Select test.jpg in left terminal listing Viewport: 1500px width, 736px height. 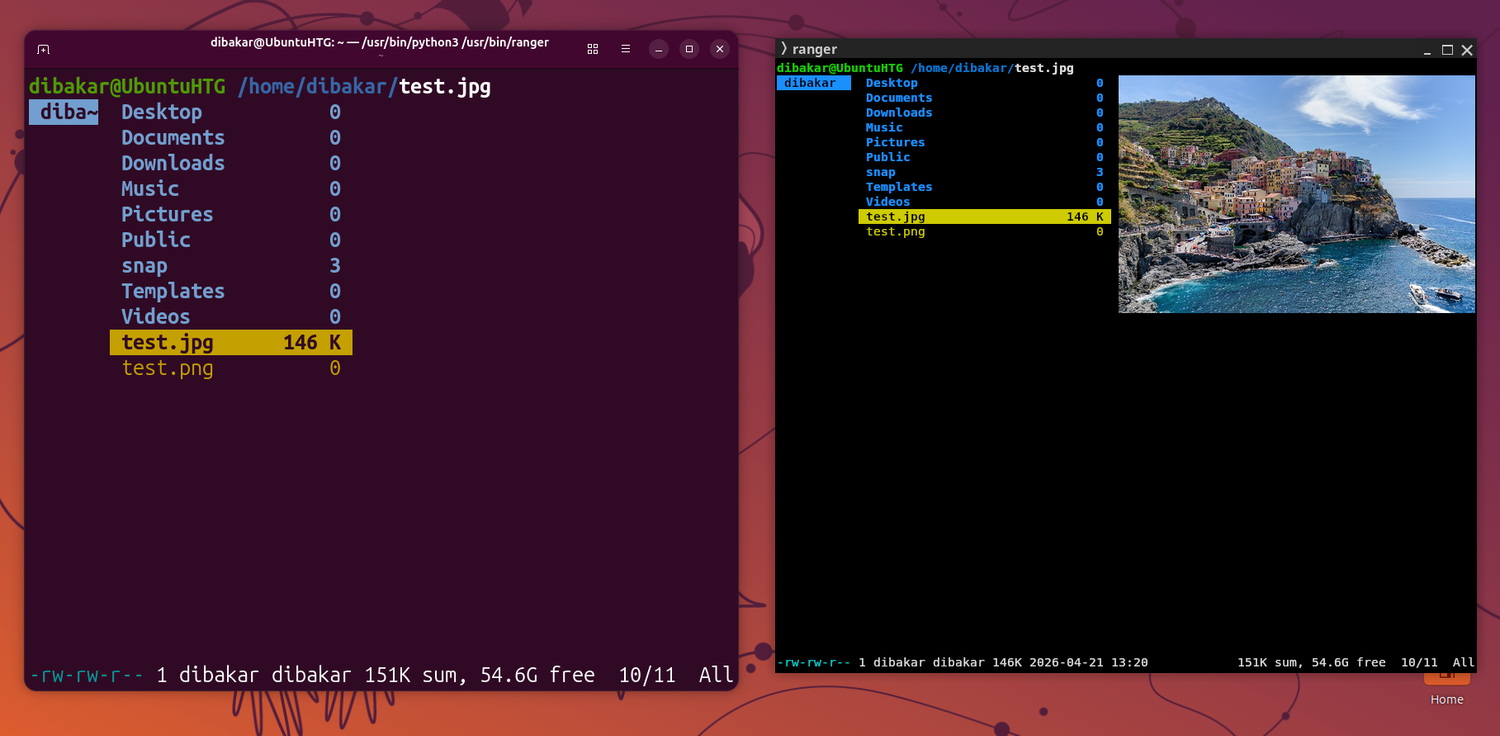pyautogui.click(x=231, y=343)
